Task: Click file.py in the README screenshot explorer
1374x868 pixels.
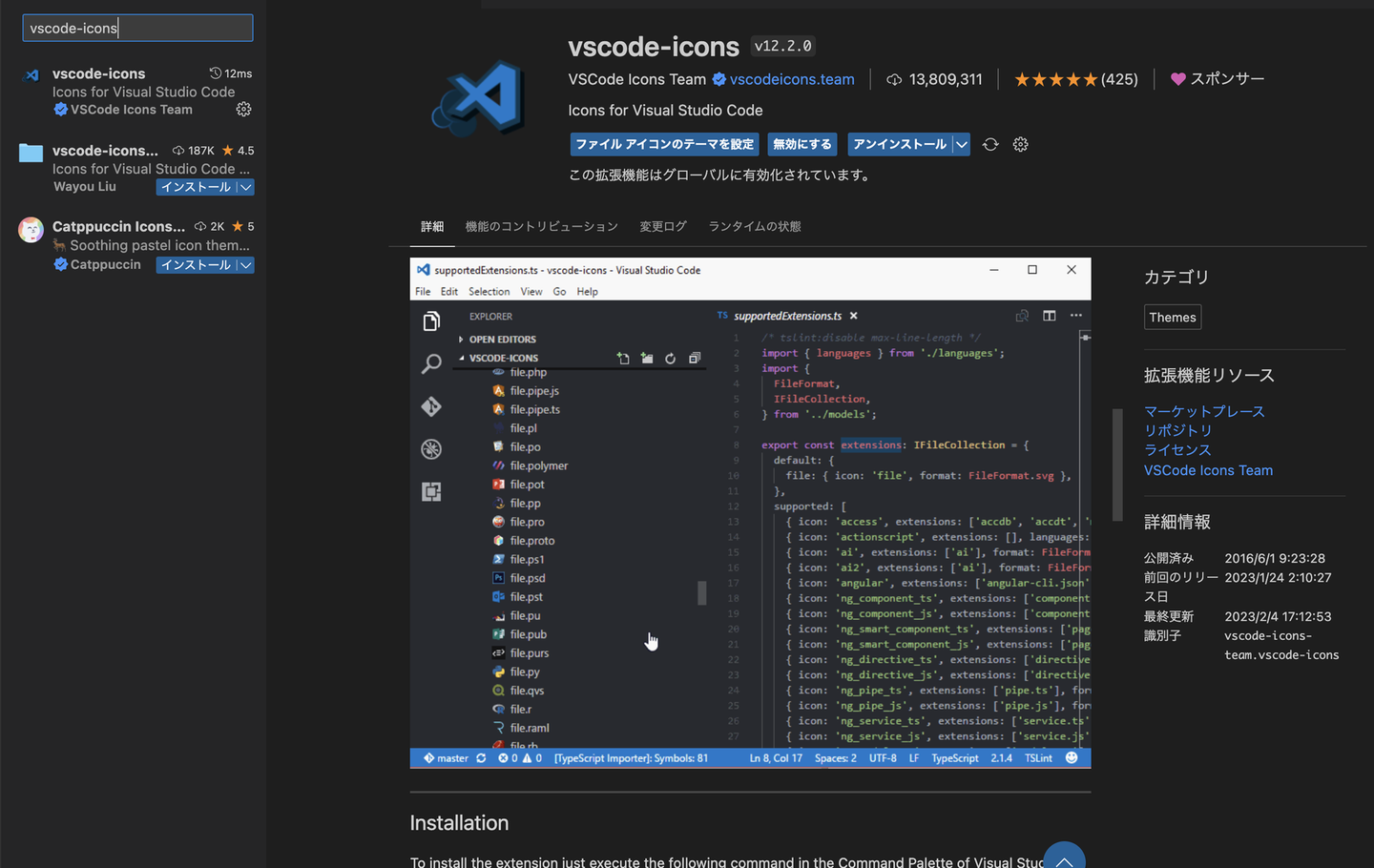Action: 525,672
